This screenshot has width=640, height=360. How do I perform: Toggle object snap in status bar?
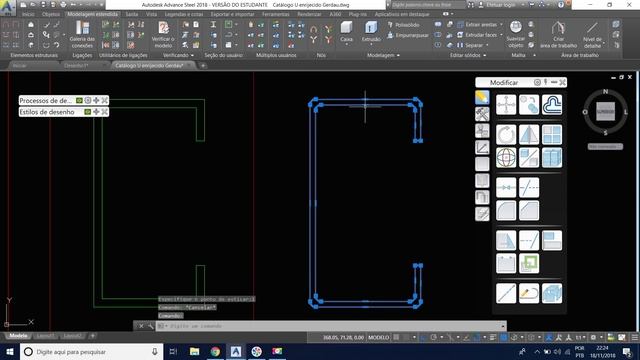476,337
